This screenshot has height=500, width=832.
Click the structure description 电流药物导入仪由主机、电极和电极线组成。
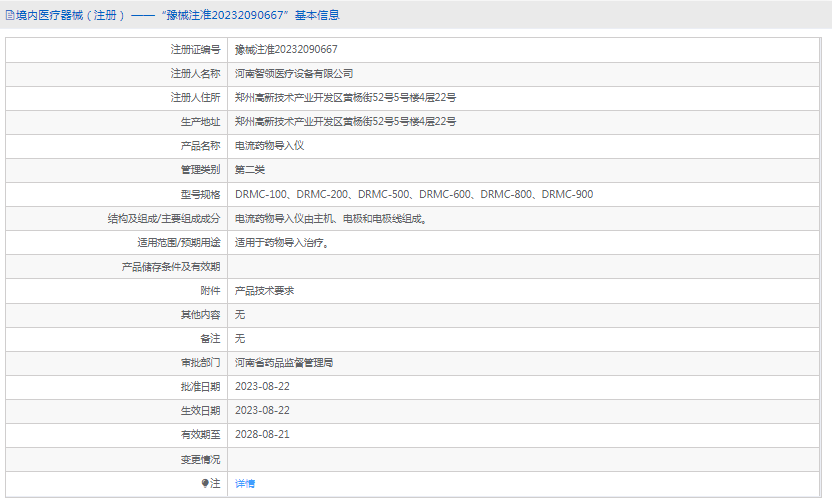pos(332,219)
